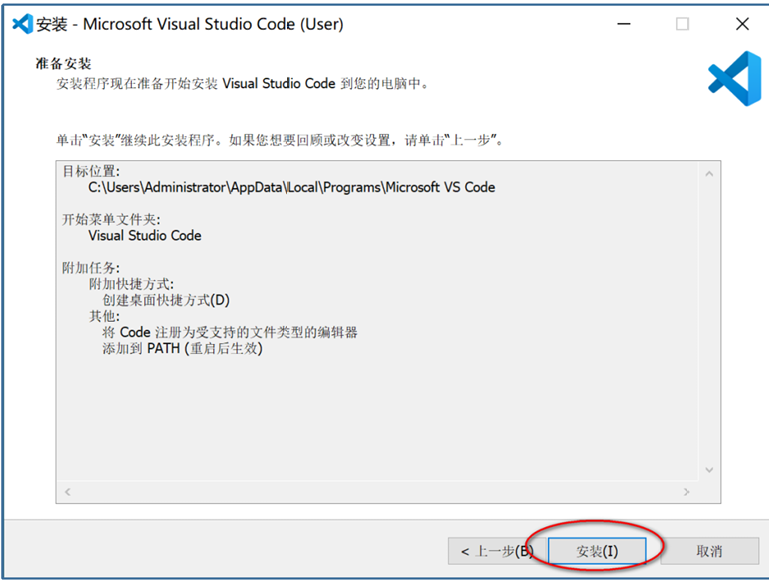Click the summary box scroll down arrow

click(709, 470)
